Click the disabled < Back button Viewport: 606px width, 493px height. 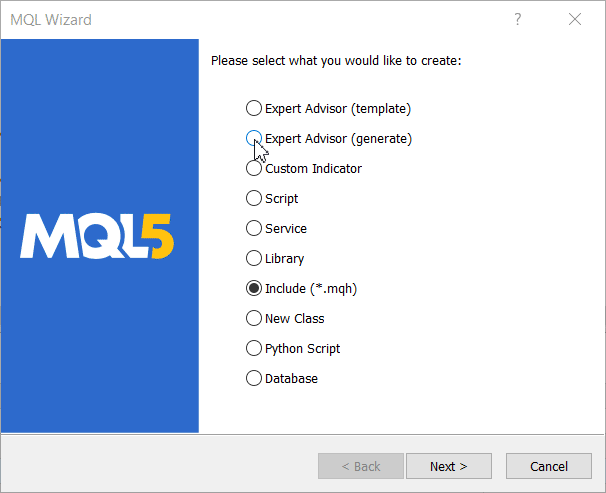click(x=361, y=466)
